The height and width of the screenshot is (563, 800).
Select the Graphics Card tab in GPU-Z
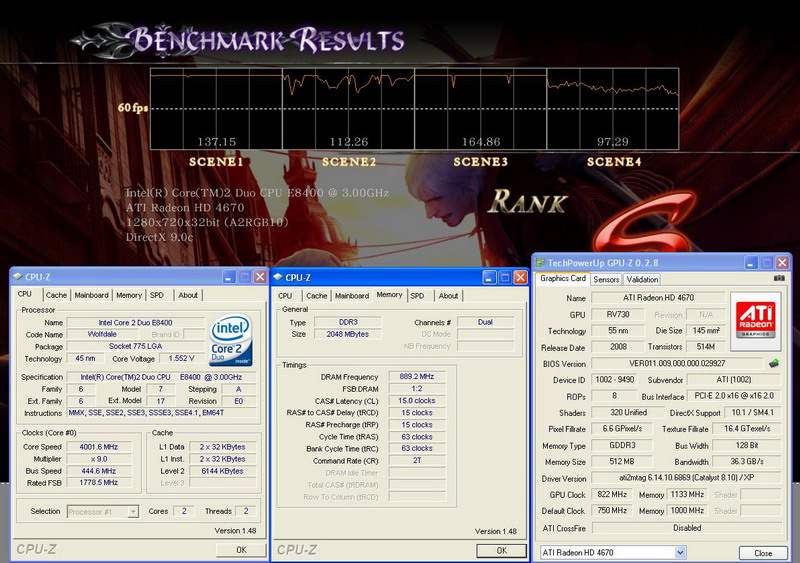(x=563, y=278)
